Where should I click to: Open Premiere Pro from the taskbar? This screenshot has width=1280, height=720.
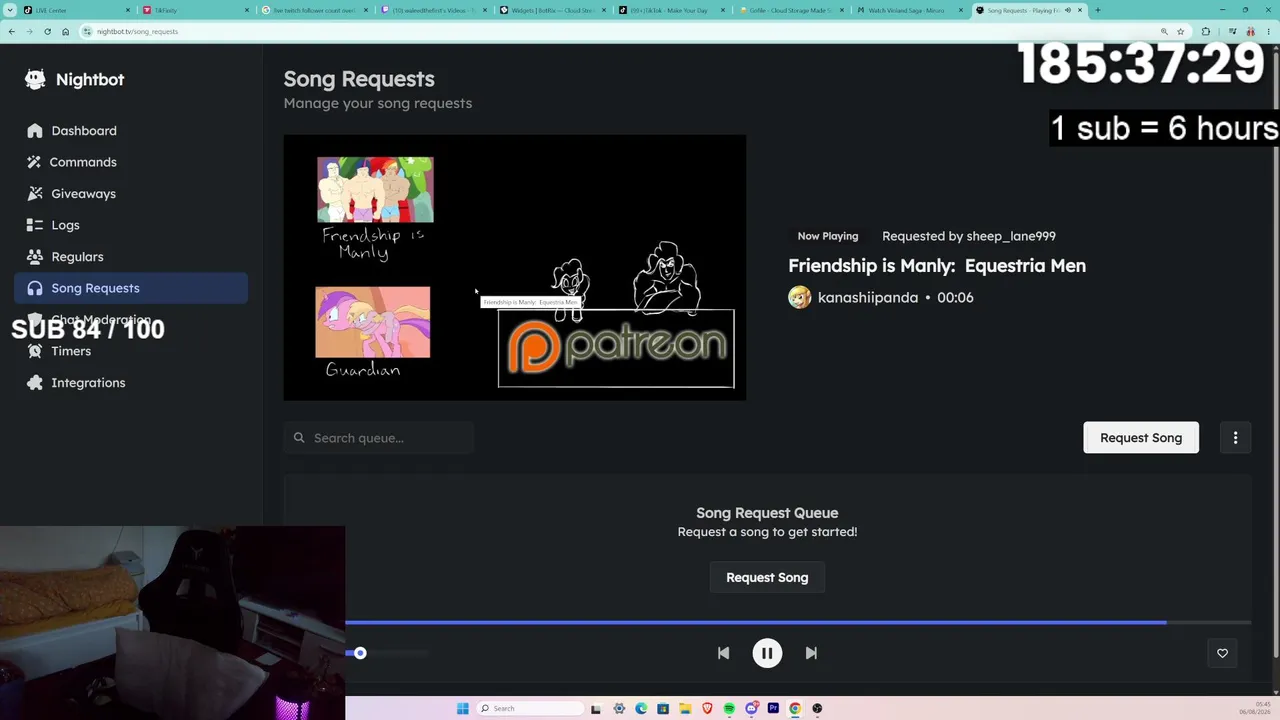point(773,708)
